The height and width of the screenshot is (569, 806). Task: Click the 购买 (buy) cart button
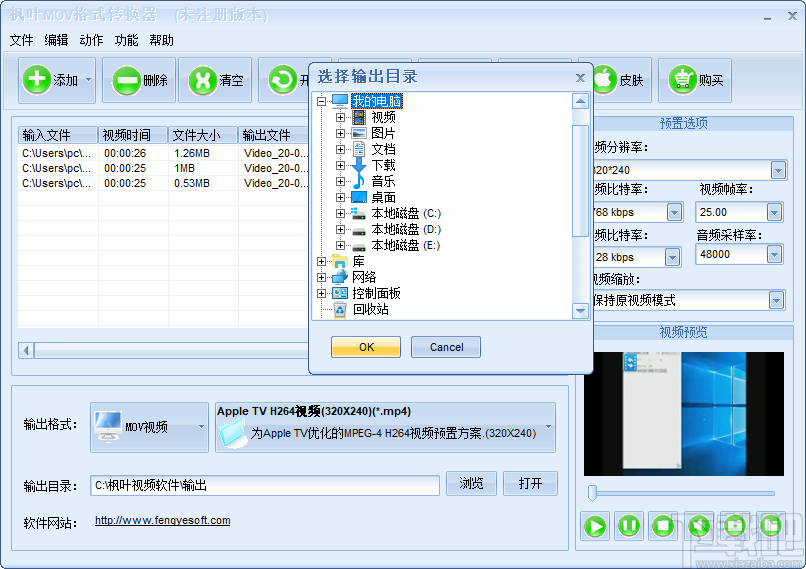coord(694,80)
